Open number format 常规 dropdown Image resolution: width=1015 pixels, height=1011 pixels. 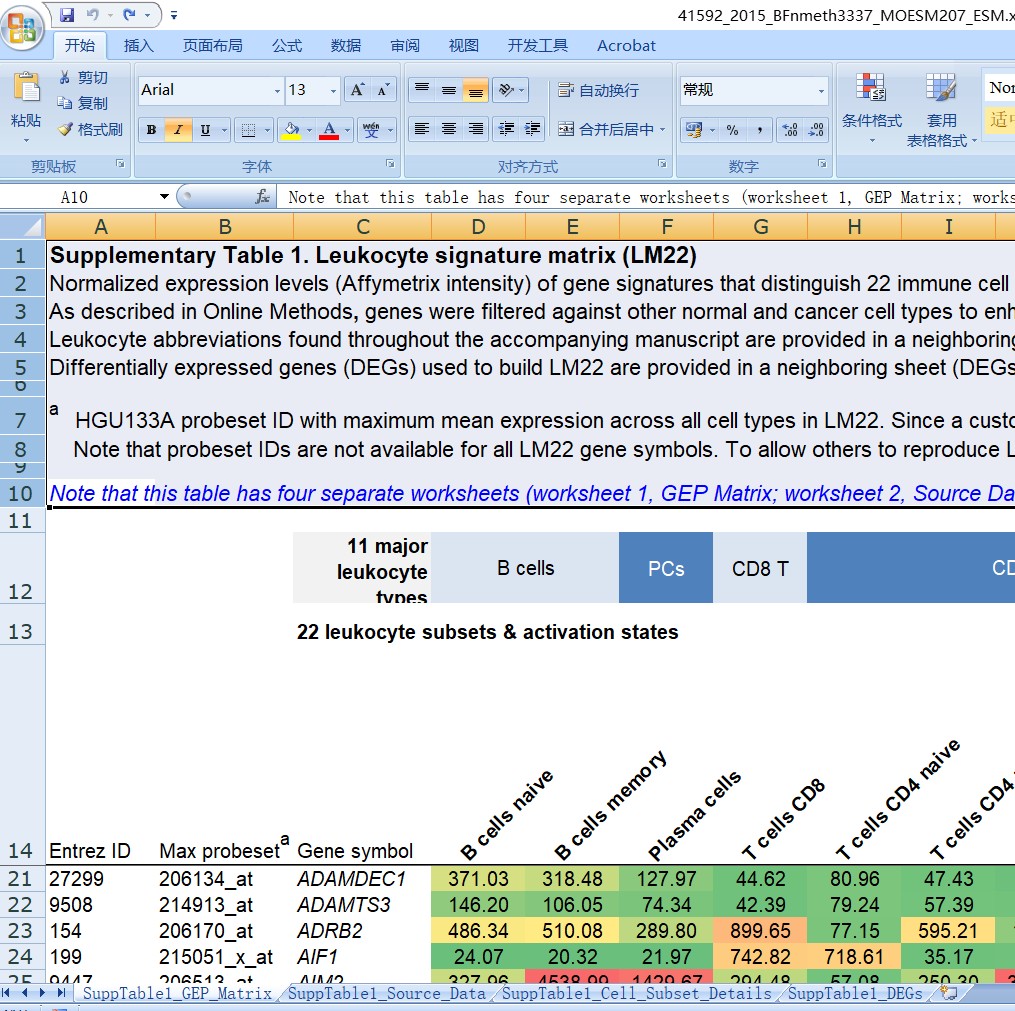(821, 91)
